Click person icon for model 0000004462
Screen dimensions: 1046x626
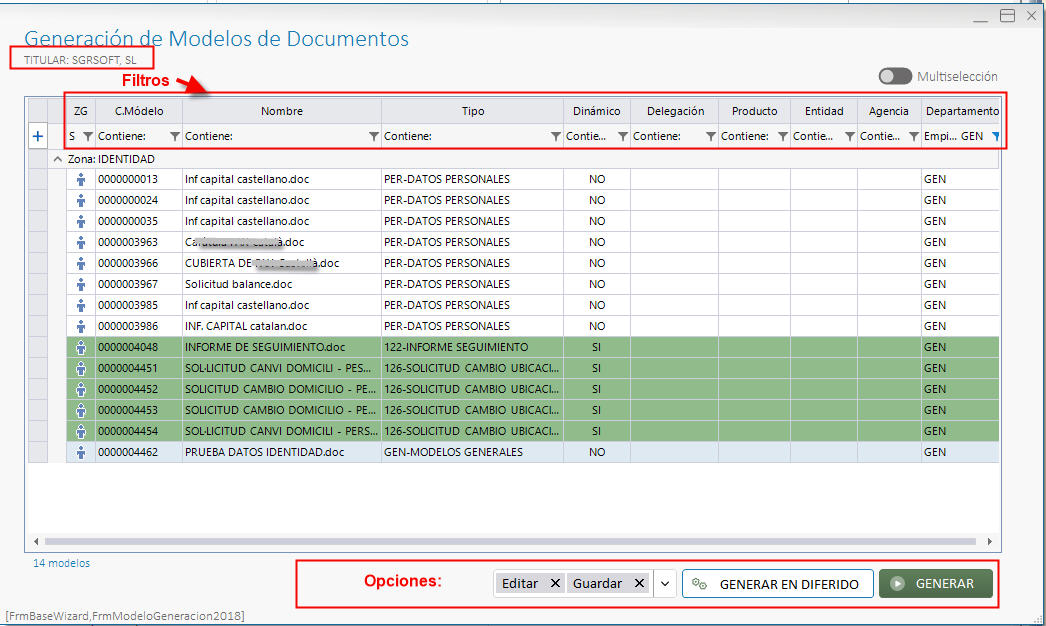point(81,452)
